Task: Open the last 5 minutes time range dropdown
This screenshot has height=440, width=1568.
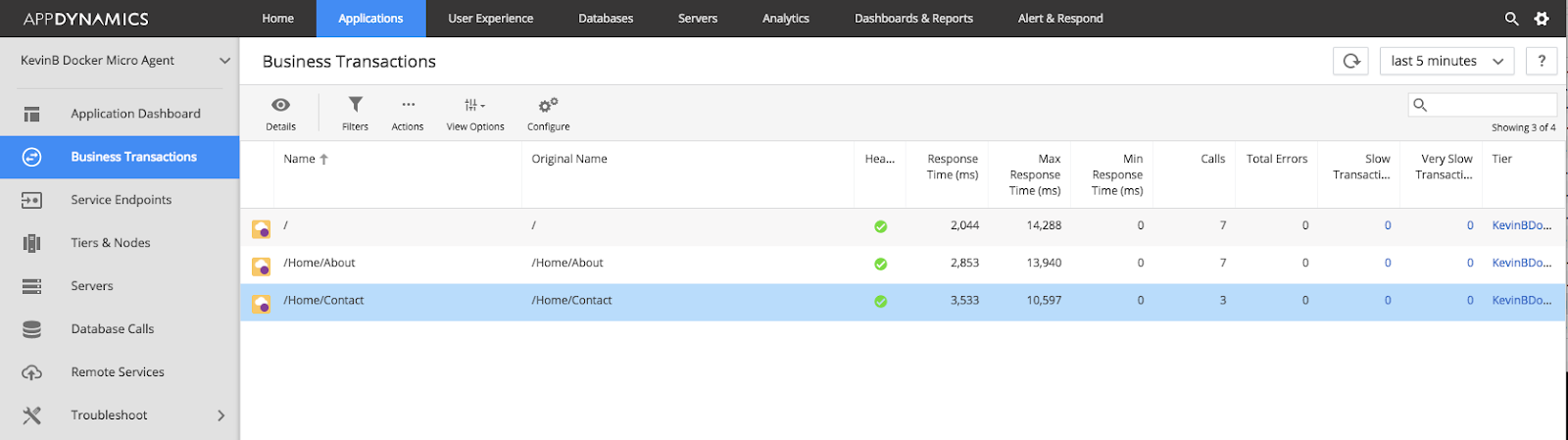Action: click(1446, 61)
